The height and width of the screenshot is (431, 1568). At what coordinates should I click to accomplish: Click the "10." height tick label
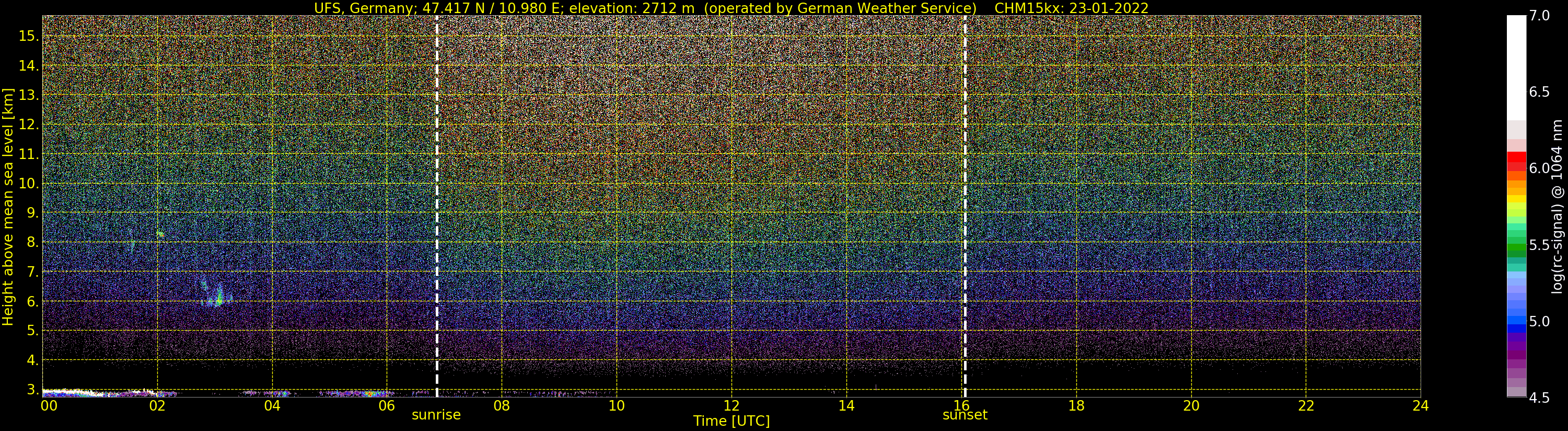click(x=29, y=184)
